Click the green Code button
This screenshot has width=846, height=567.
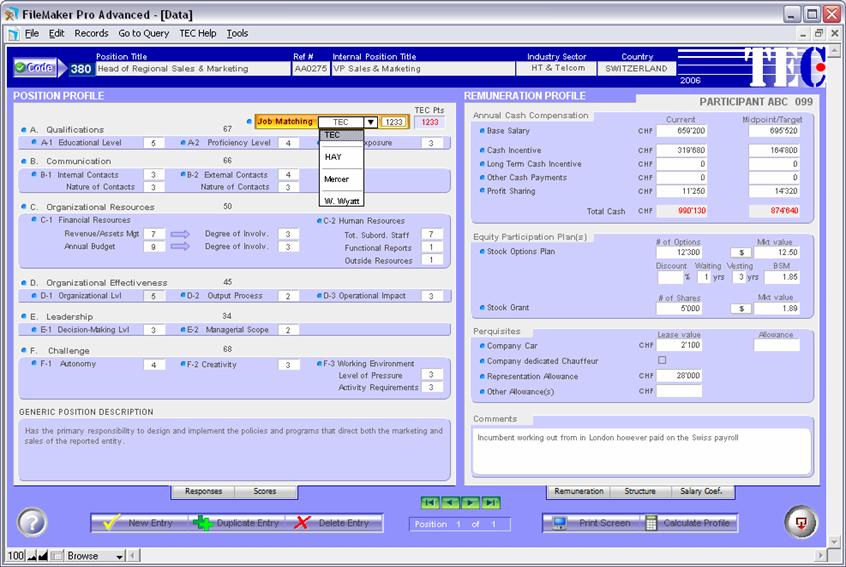[34, 68]
